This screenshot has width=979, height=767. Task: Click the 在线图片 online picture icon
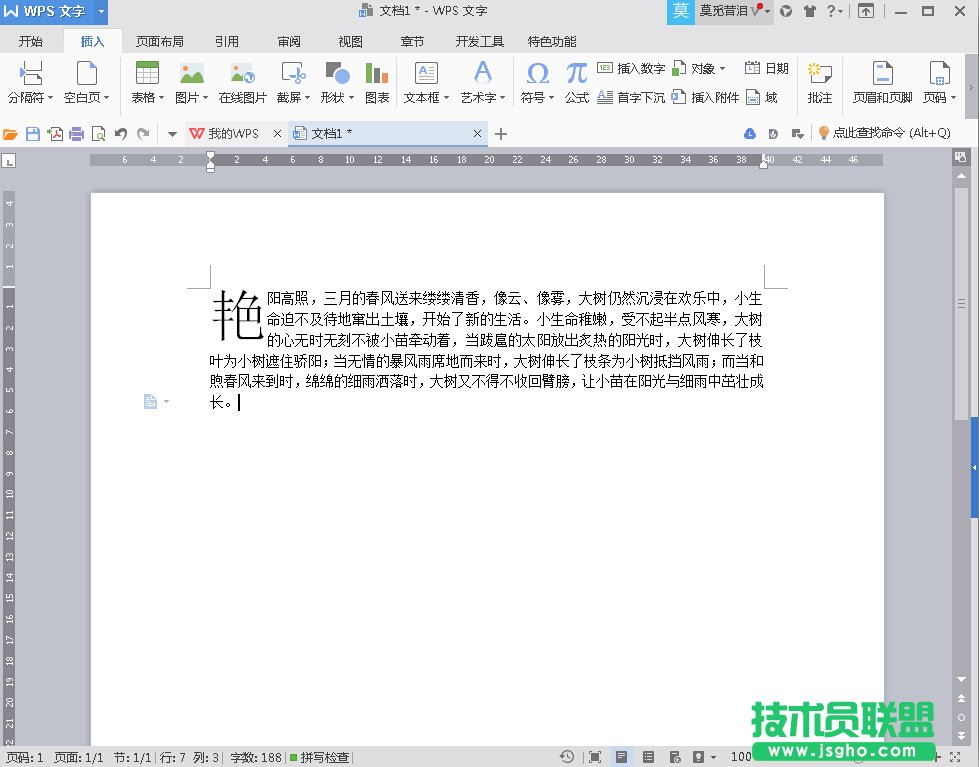tap(242, 82)
